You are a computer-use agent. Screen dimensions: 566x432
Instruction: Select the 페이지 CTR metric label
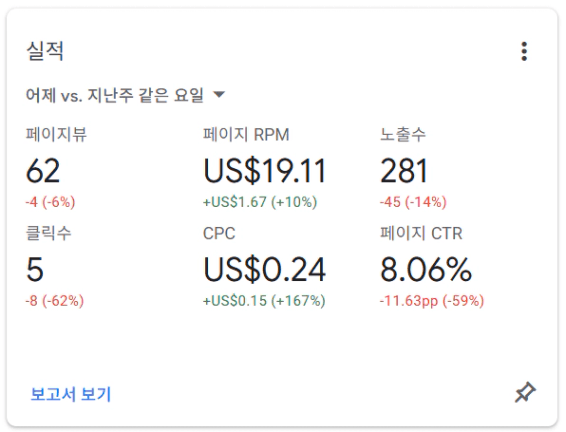[x=421, y=233]
